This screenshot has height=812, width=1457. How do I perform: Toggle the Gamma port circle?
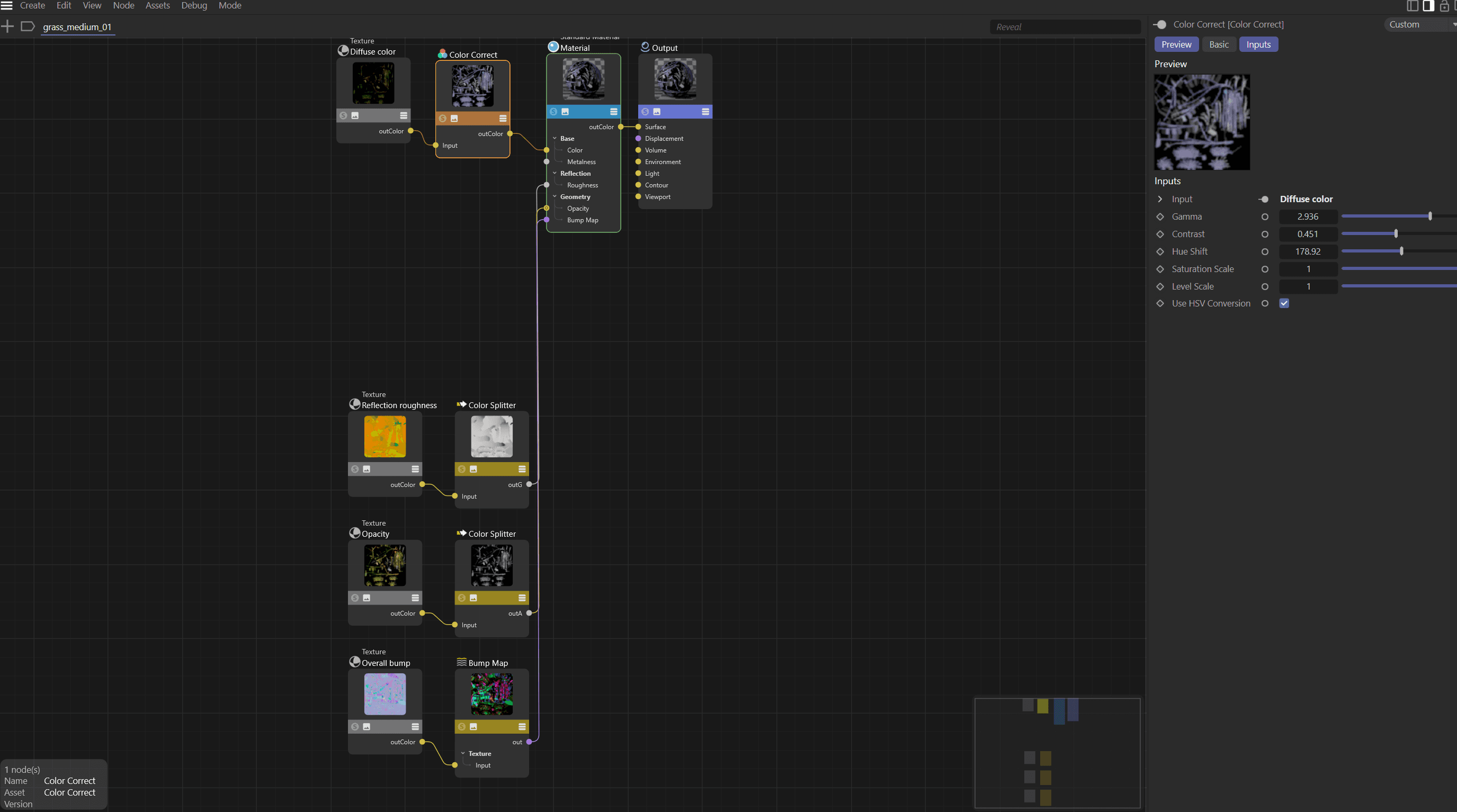click(1265, 216)
